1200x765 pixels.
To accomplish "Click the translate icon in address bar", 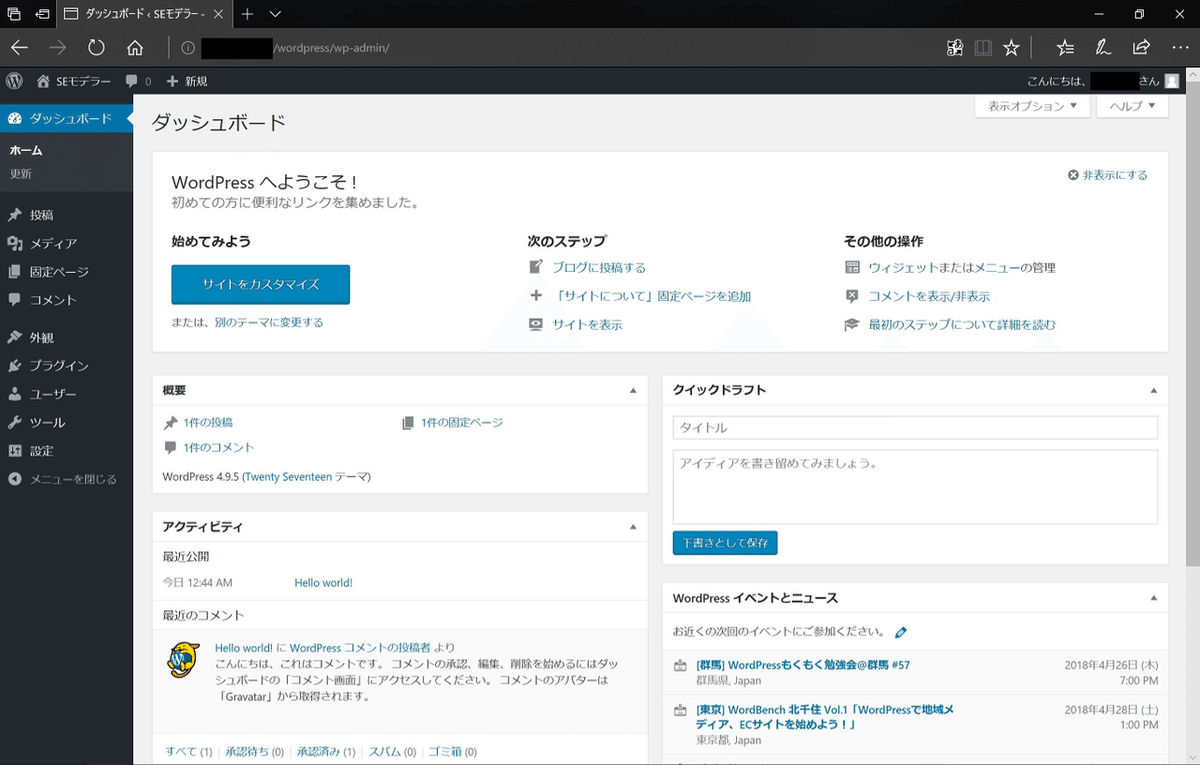I will [955, 47].
